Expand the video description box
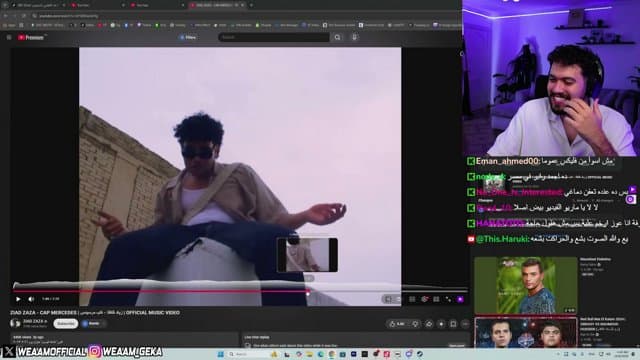 coord(124,340)
